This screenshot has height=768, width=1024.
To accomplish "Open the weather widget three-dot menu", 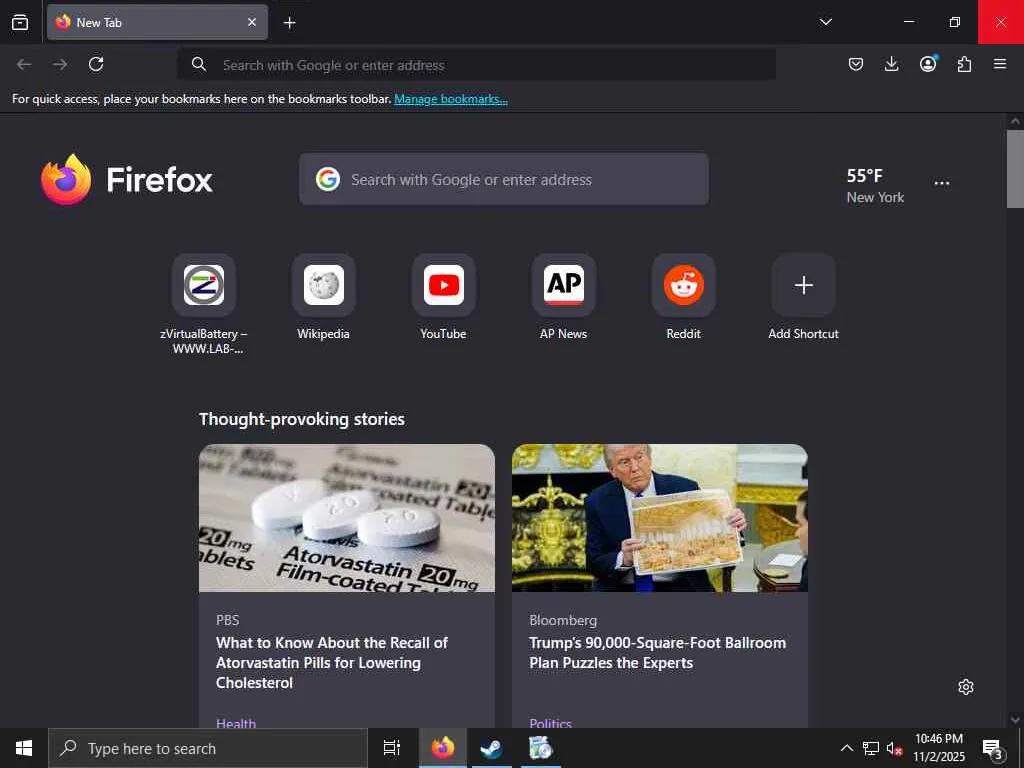I will pos(942,183).
